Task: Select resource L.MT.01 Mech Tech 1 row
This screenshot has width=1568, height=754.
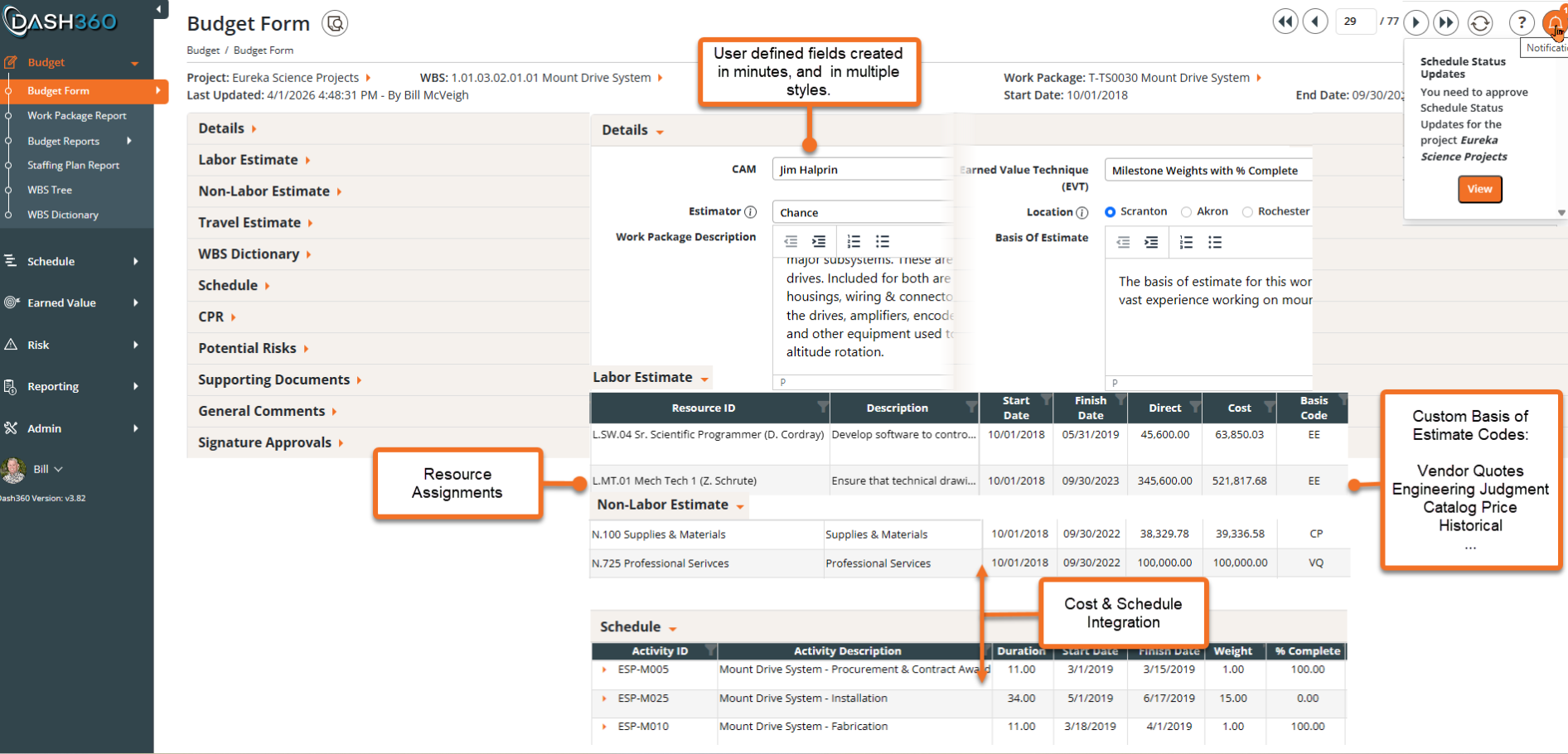Action: [x=969, y=481]
